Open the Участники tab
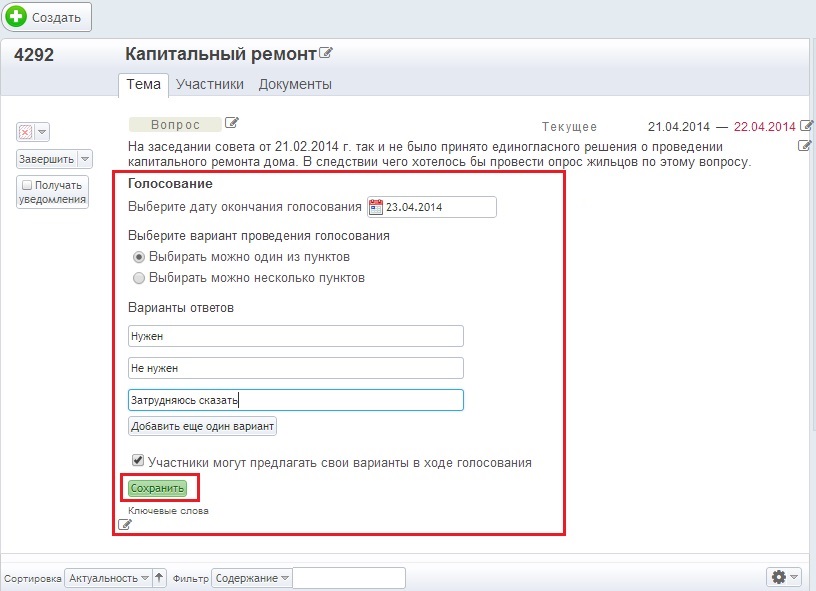Image resolution: width=816 pixels, height=591 pixels. tap(210, 84)
